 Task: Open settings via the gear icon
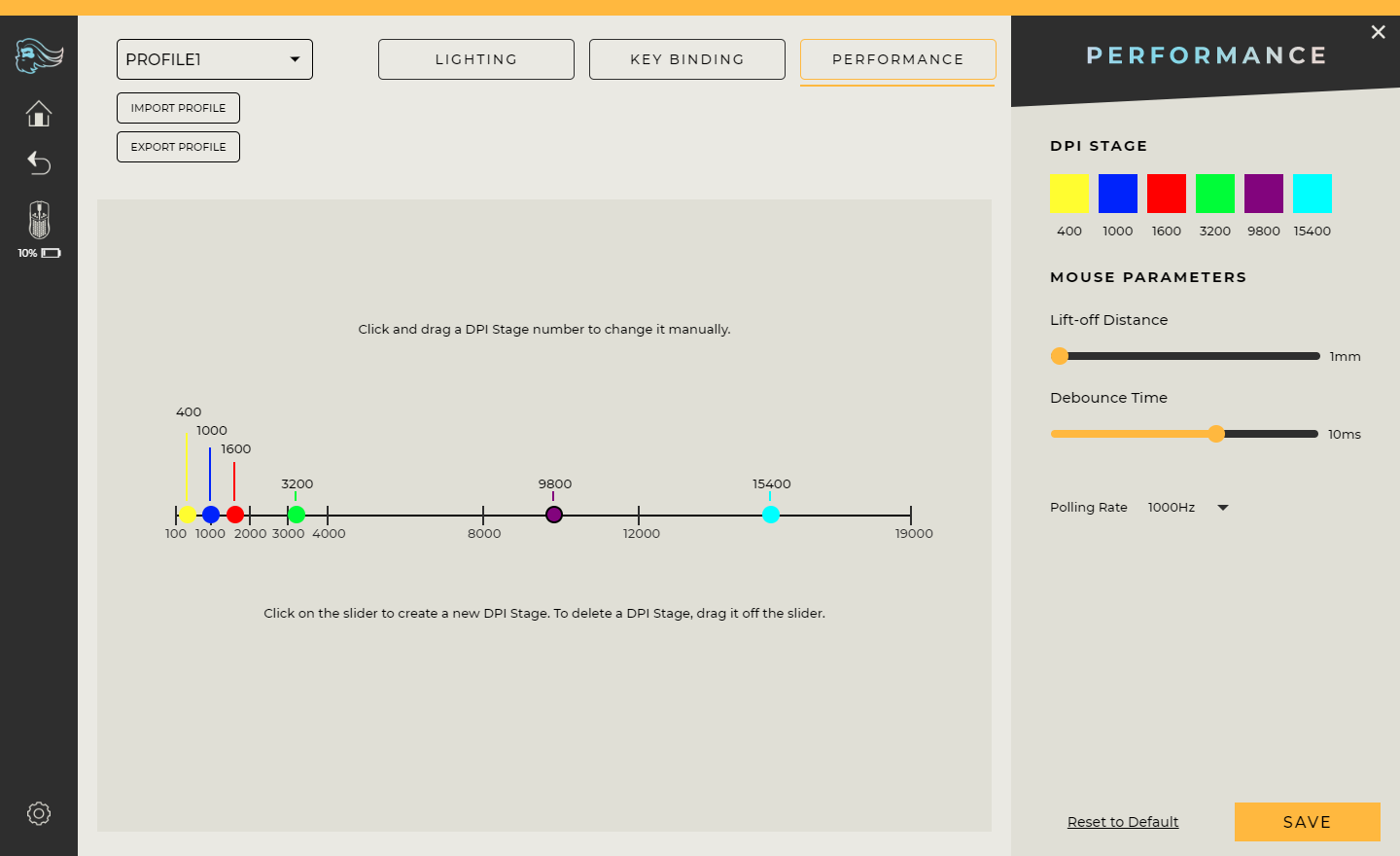point(39,813)
